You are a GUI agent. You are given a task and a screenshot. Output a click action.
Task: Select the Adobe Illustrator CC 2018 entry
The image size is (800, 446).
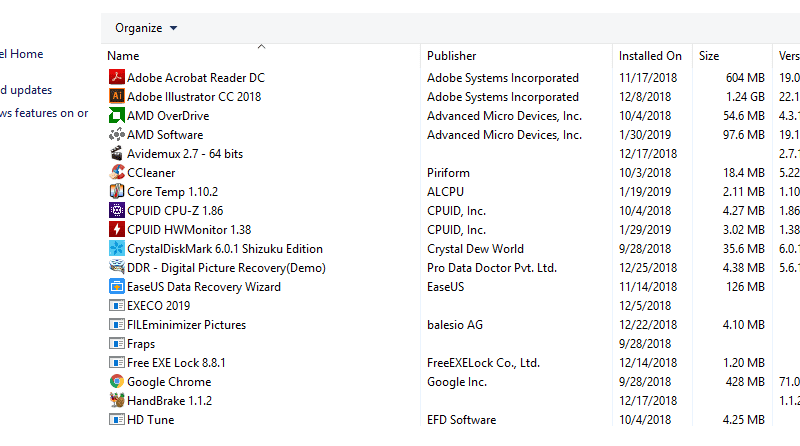[x=194, y=96]
